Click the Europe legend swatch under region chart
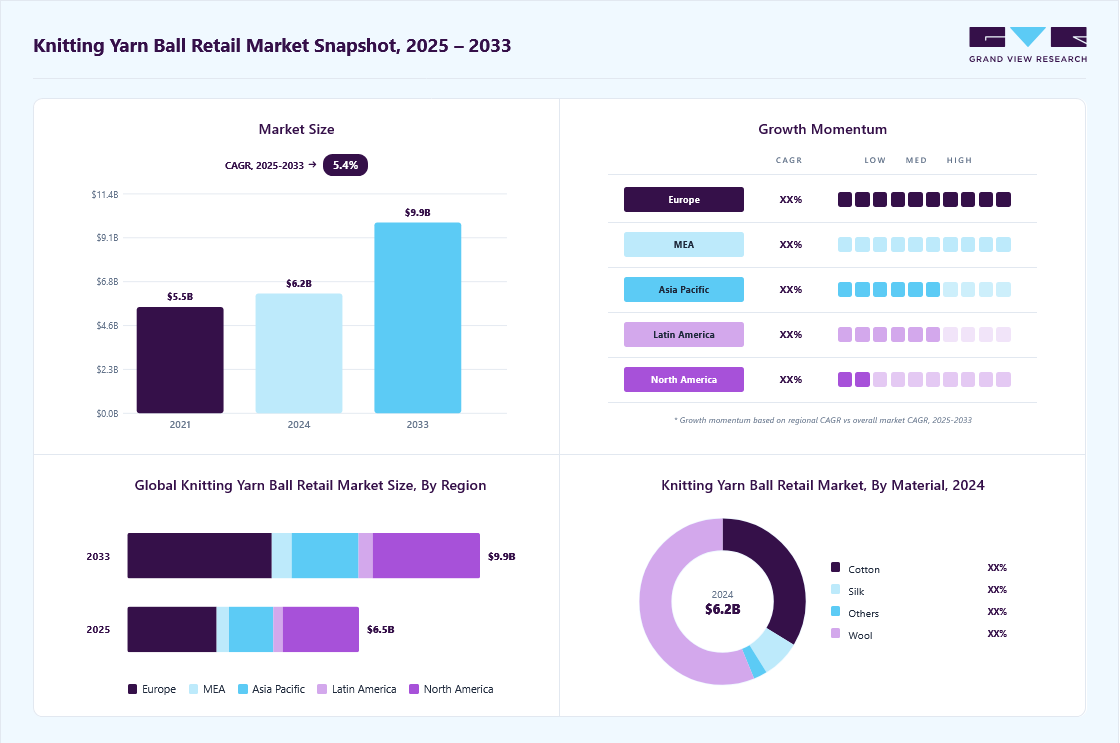This screenshot has height=743, width=1120. pos(132,689)
